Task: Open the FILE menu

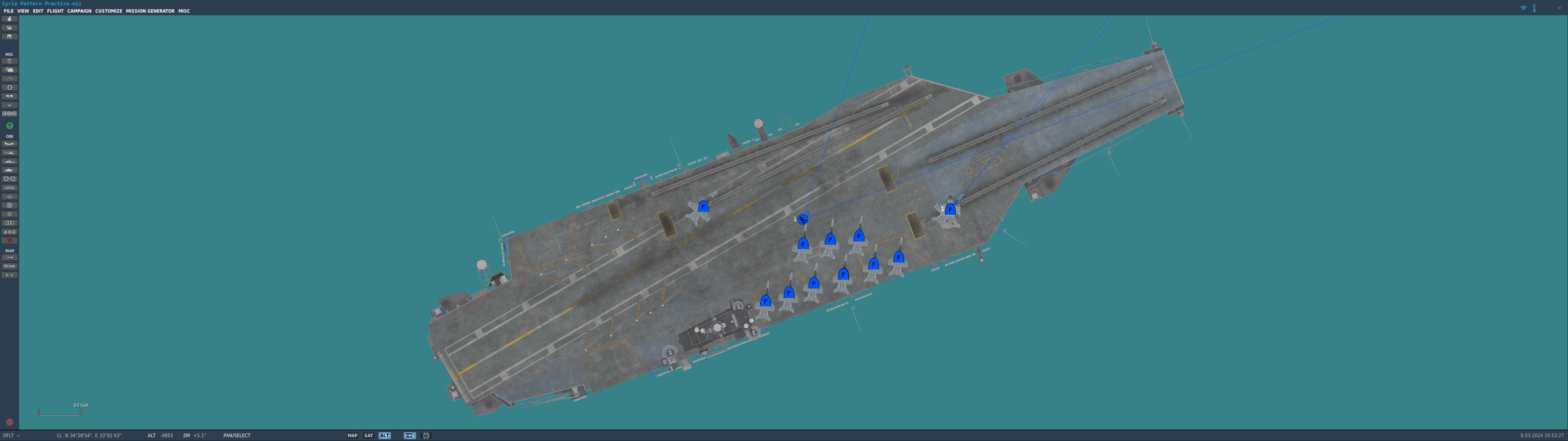Action: [9, 11]
